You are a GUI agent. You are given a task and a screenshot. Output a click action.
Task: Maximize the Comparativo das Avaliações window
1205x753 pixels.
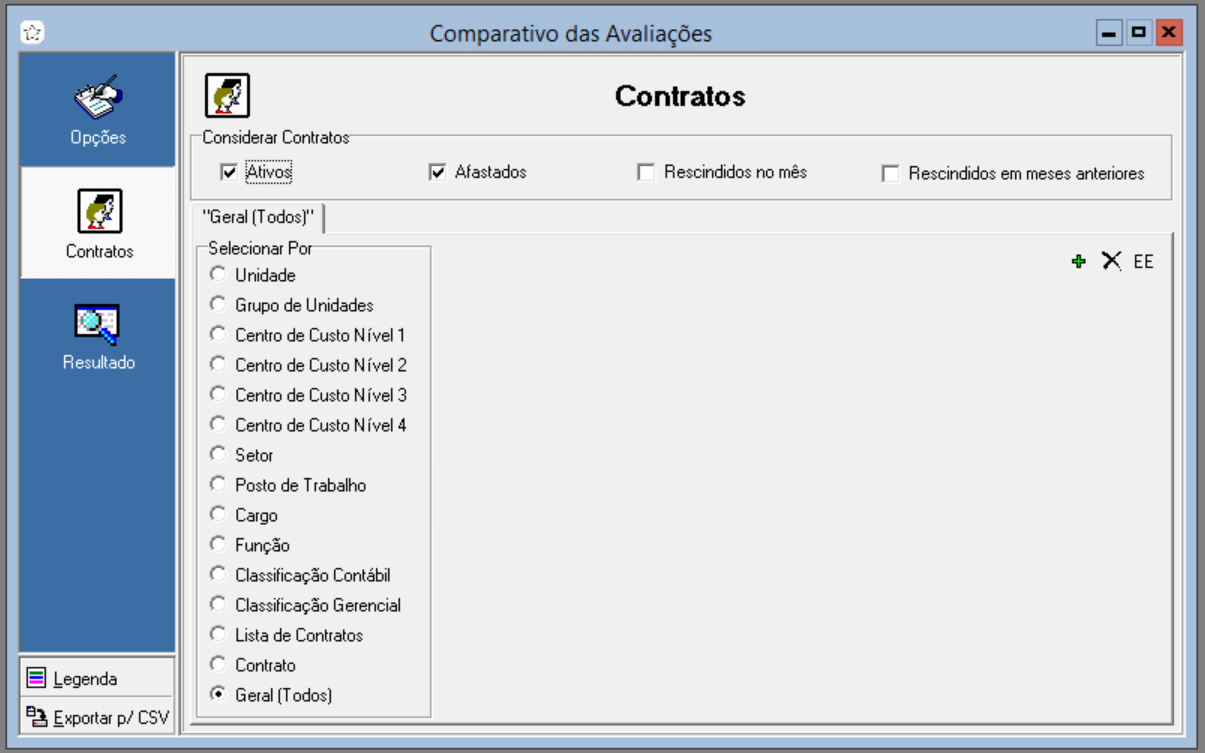click(x=1138, y=33)
